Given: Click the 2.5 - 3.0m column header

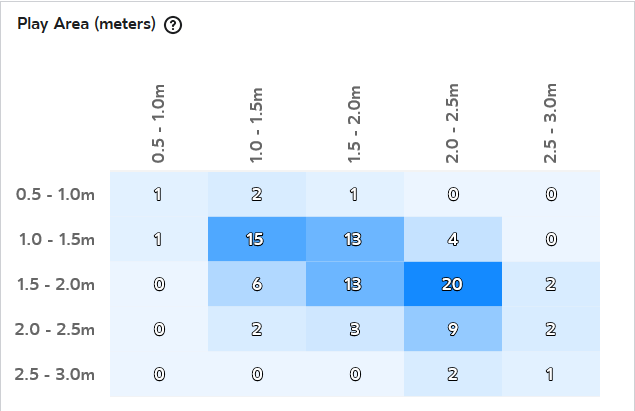Looking at the screenshot, I should point(550,123).
